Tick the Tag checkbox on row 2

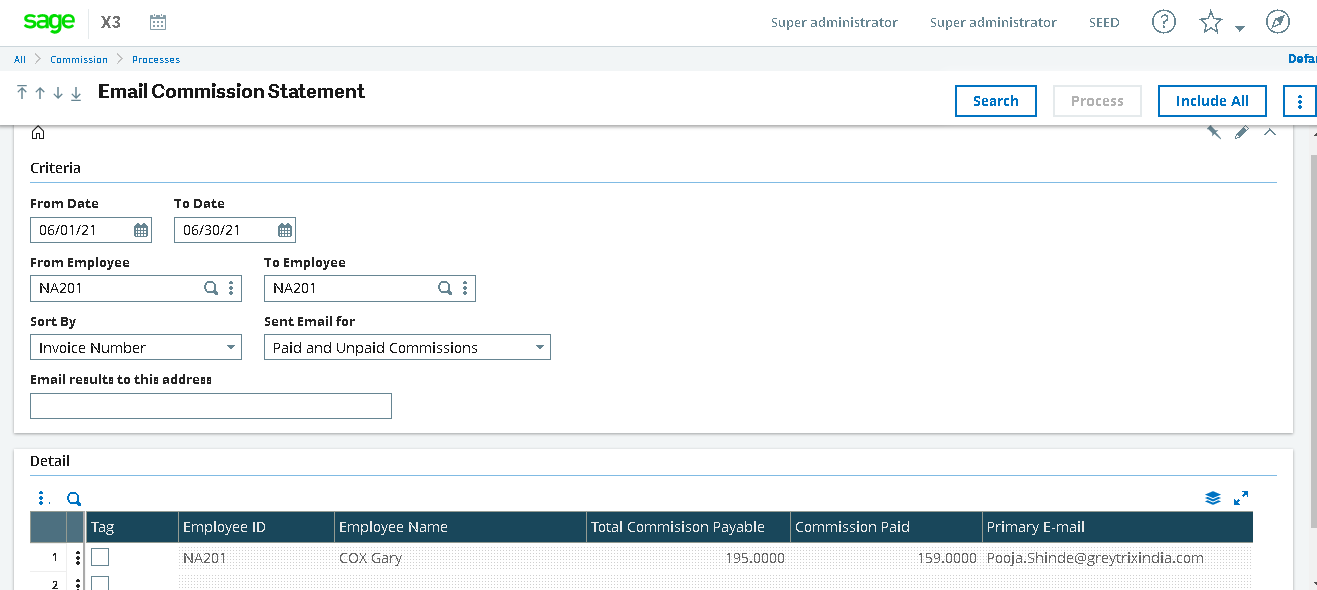coord(99,583)
